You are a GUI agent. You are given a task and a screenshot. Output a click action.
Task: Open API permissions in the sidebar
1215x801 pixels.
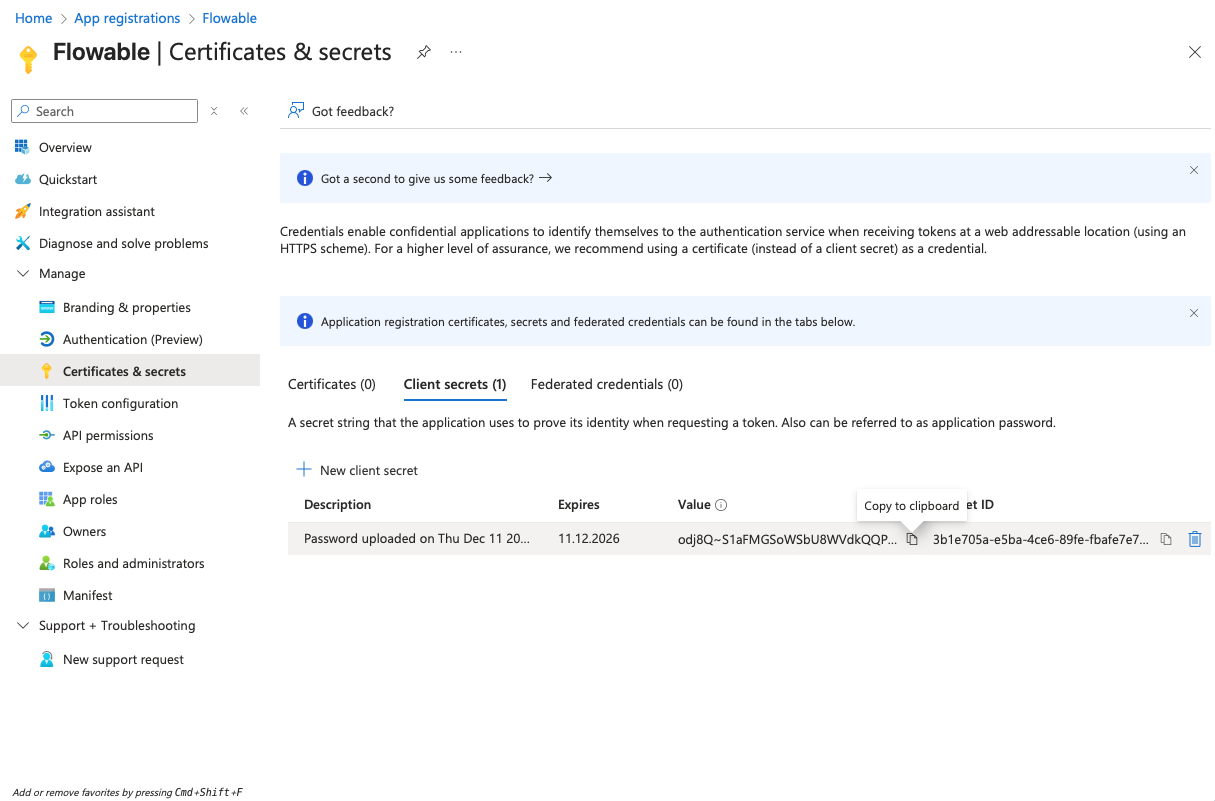click(x=108, y=435)
